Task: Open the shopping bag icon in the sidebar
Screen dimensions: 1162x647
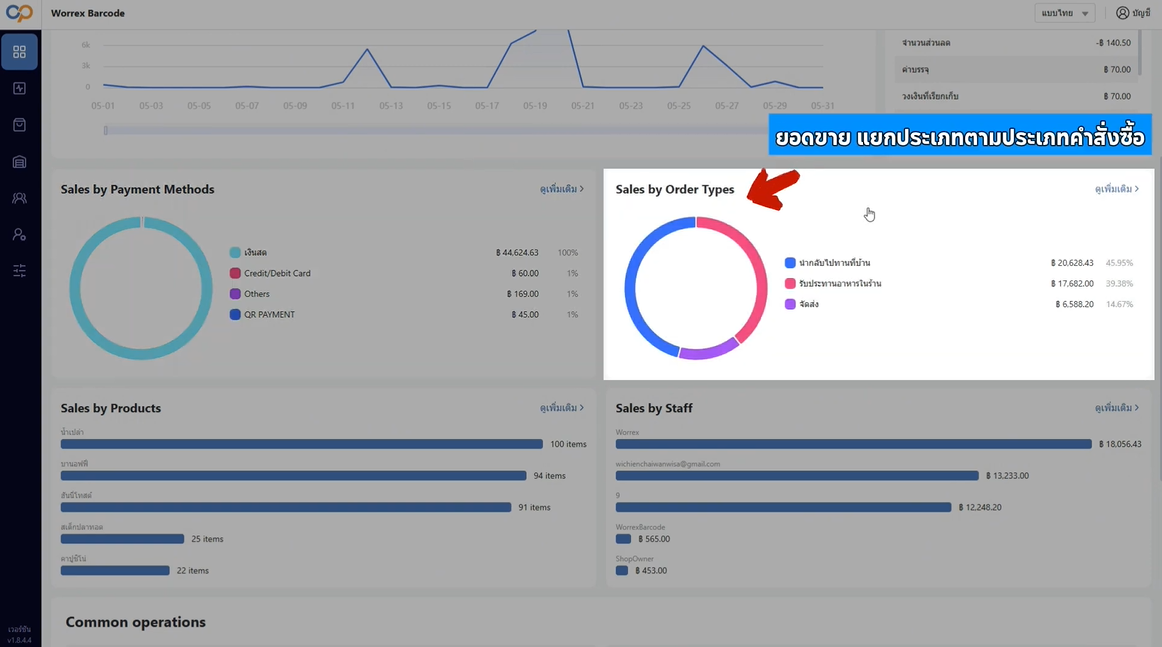Action: [x=19, y=125]
